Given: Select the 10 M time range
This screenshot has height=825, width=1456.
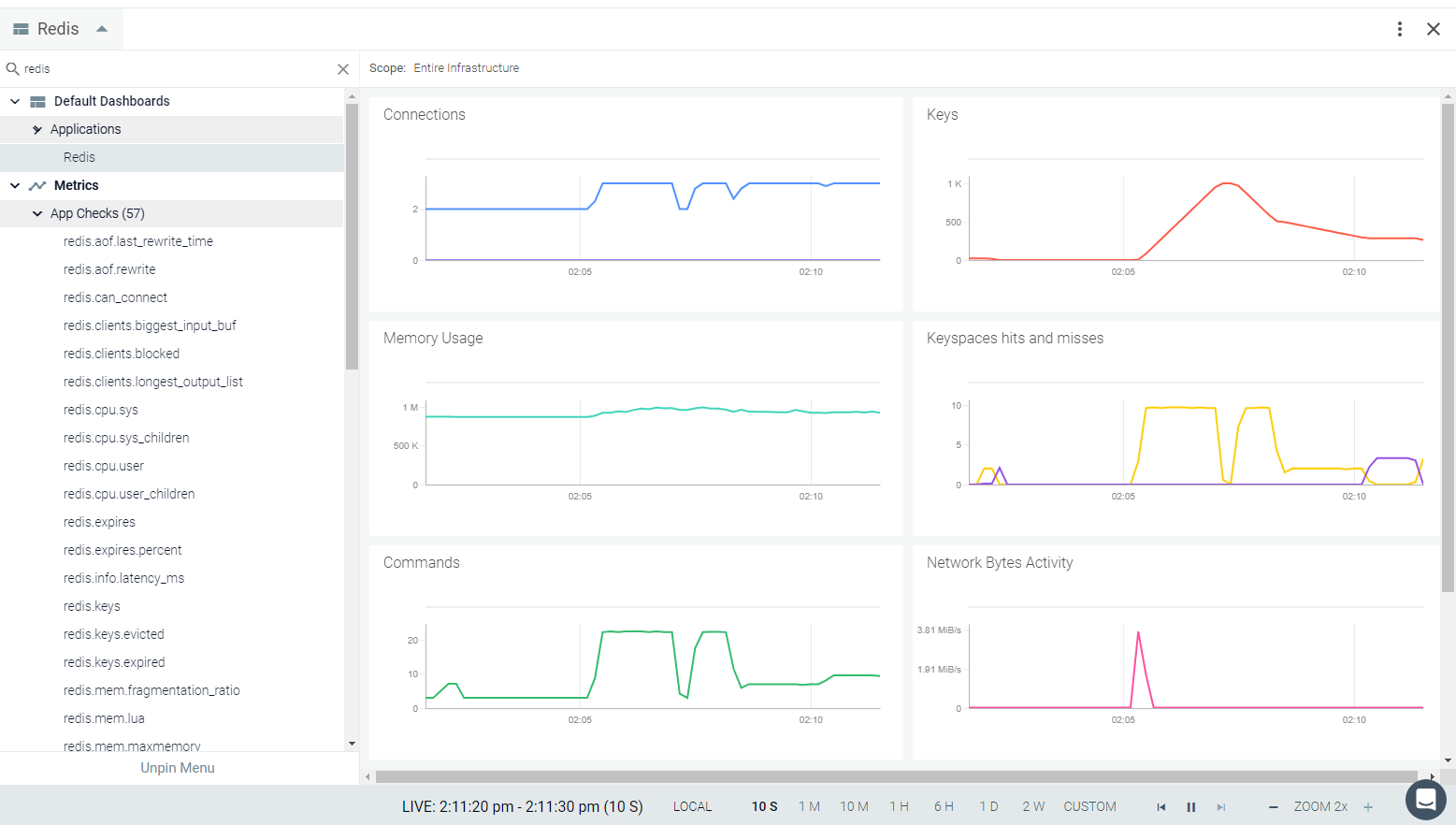Looking at the screenshot, I should pos(854,806).
